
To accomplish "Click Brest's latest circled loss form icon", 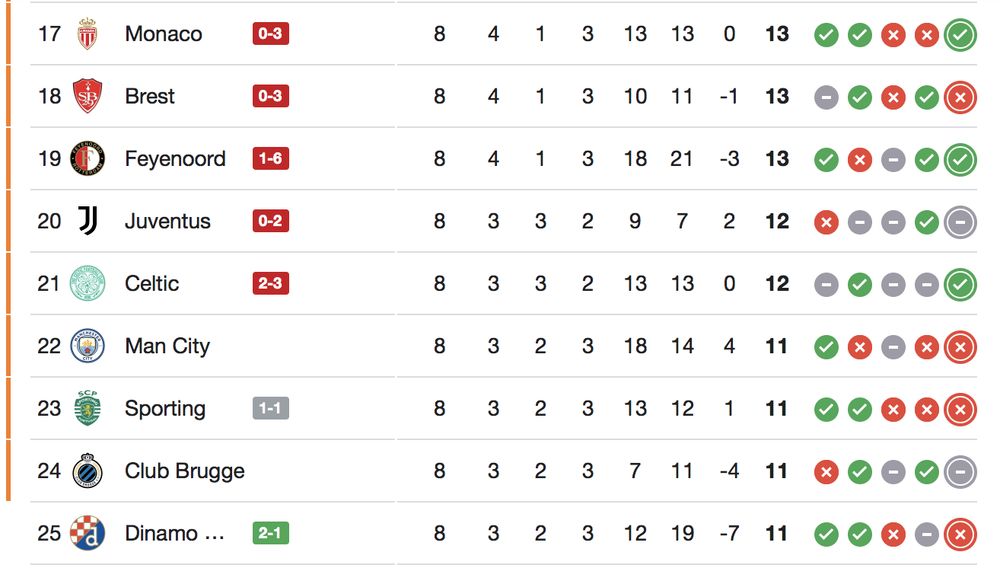I will point(960,97).
